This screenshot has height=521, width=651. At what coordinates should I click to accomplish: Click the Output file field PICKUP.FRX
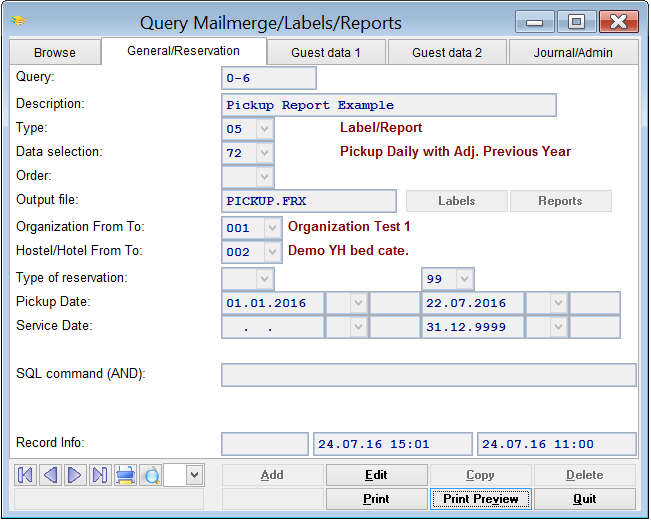(309, 201)
